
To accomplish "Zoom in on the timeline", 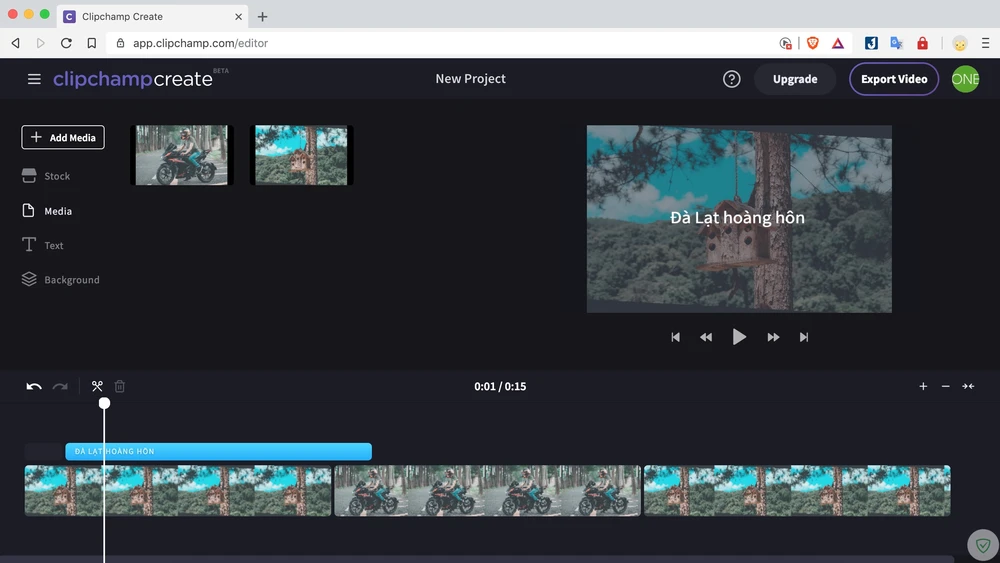I will [x=923, y=387].
